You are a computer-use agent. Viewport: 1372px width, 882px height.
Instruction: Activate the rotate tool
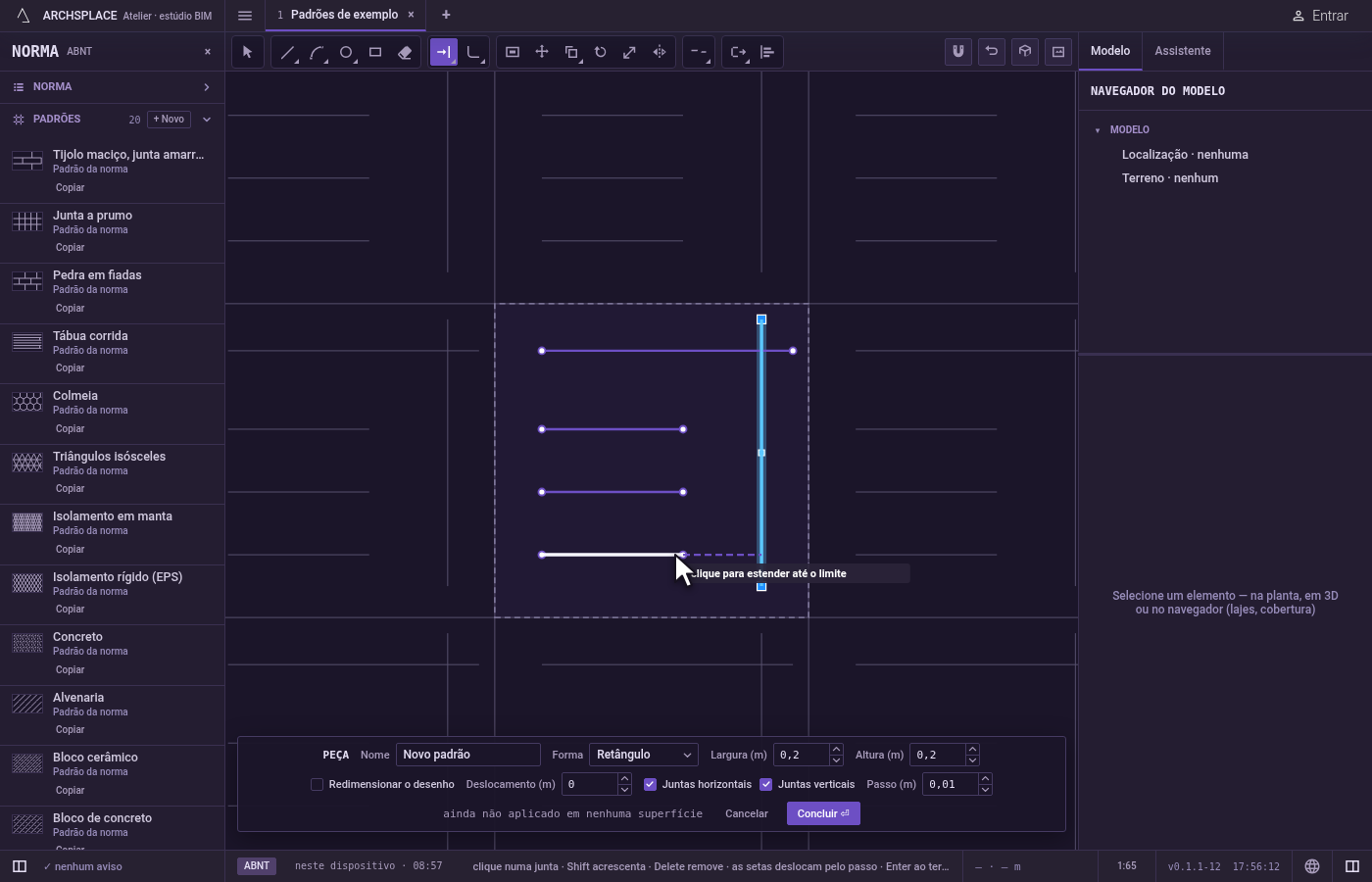click(601, 52)
